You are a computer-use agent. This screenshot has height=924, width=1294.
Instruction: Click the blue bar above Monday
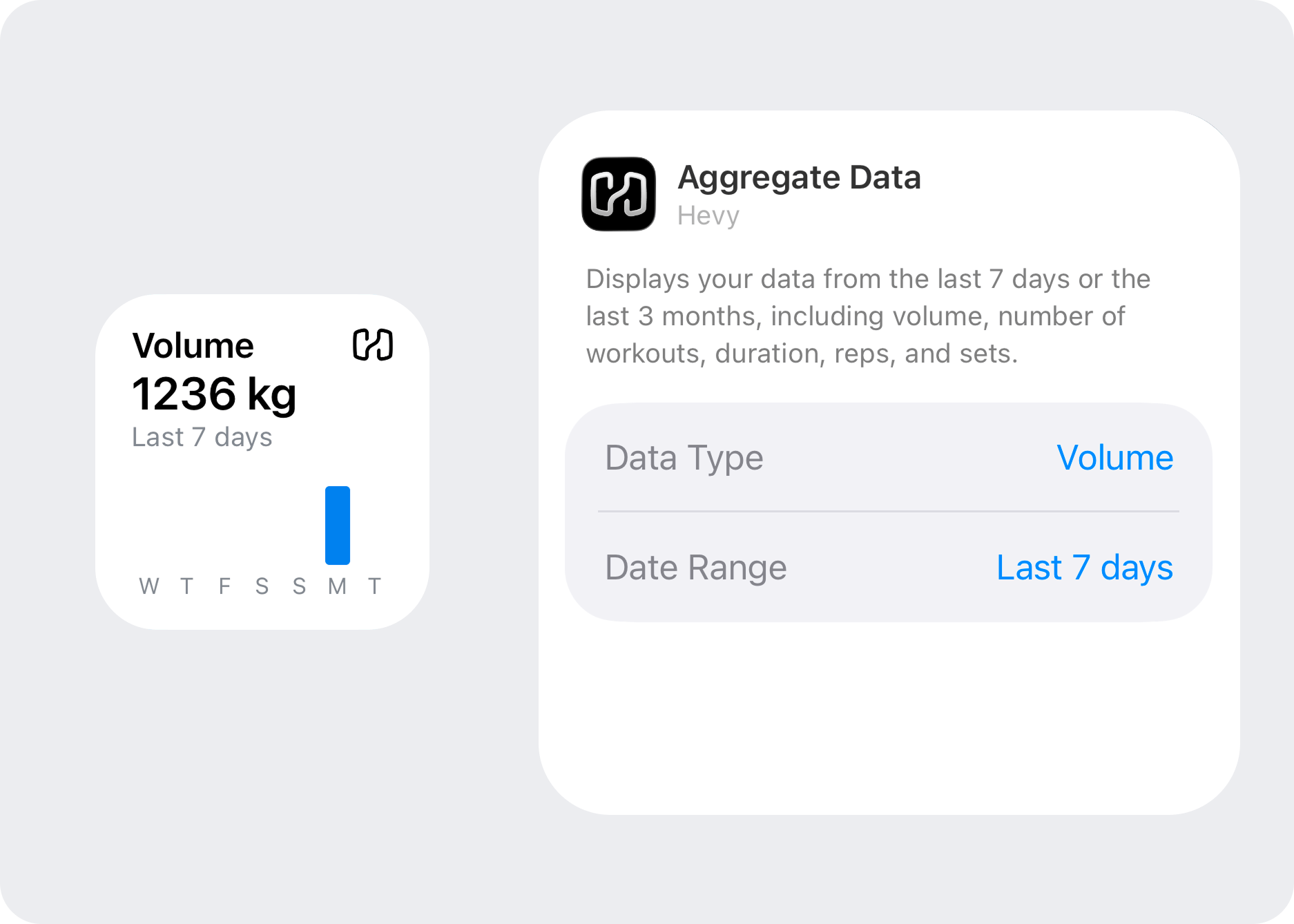click(x=337, y=526)
